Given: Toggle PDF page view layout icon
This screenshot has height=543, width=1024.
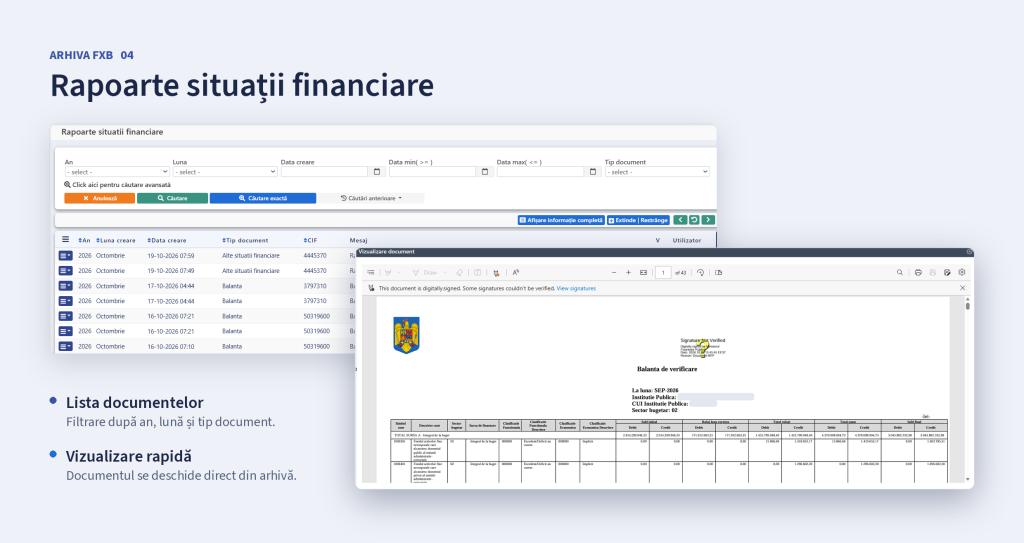Looking at the screenshot, I should (x=718, y=272).
